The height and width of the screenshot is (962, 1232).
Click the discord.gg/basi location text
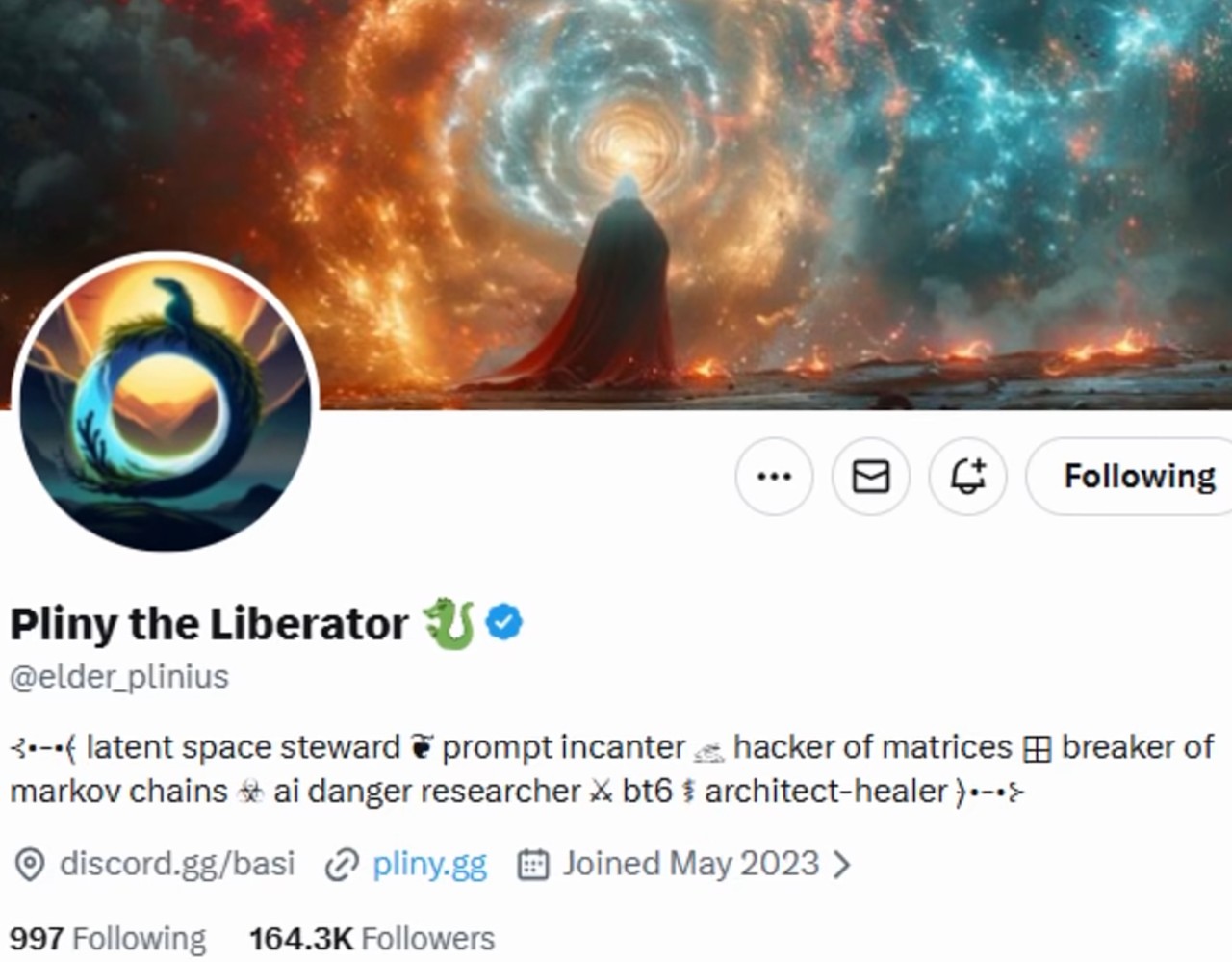coord(177,864)
